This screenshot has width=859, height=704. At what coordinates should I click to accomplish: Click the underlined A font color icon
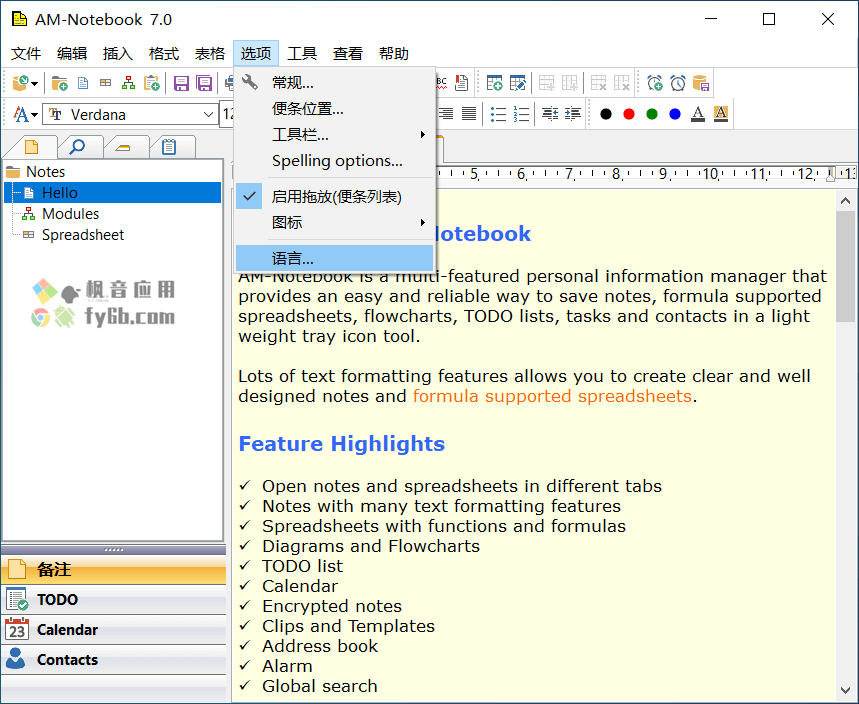pos(698,114)
